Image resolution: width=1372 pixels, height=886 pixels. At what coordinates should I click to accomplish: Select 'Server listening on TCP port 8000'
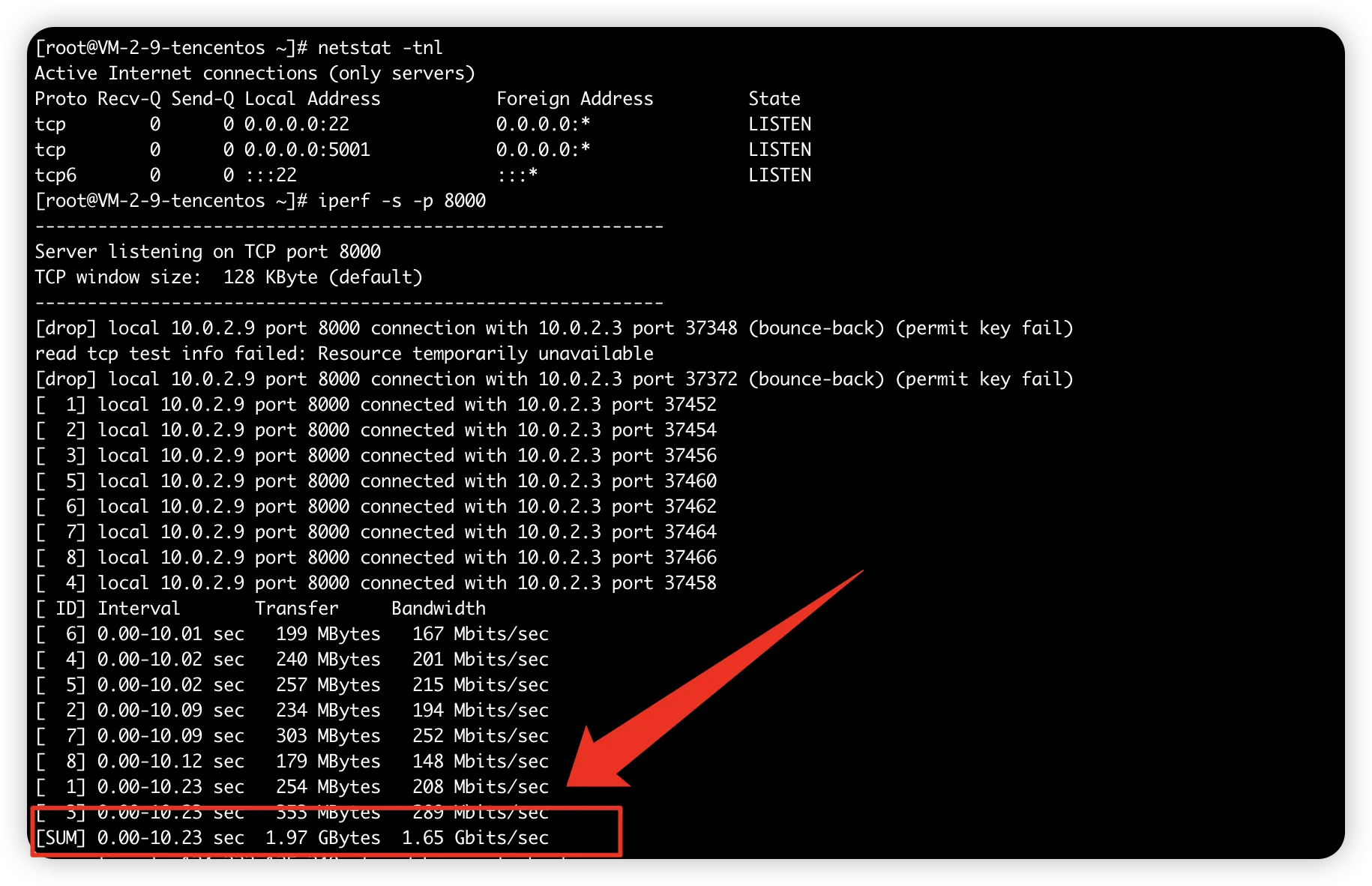point(208,252)
